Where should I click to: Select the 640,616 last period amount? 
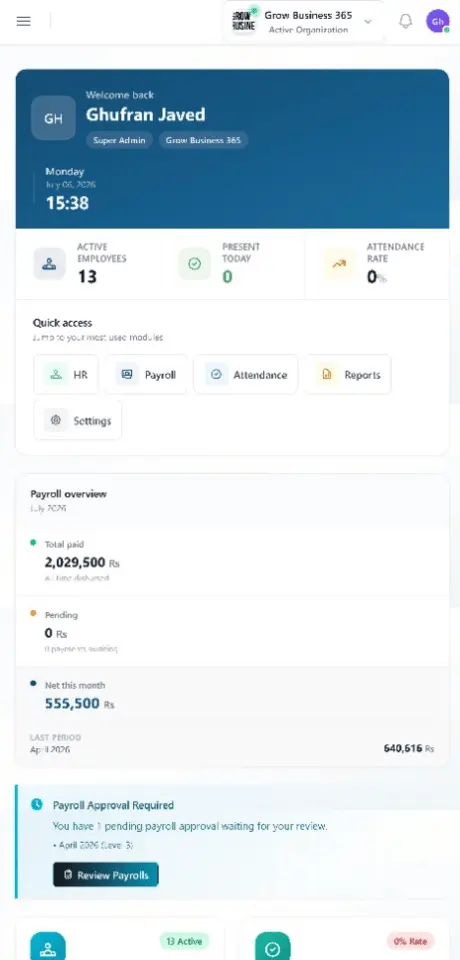click(403, 748)
